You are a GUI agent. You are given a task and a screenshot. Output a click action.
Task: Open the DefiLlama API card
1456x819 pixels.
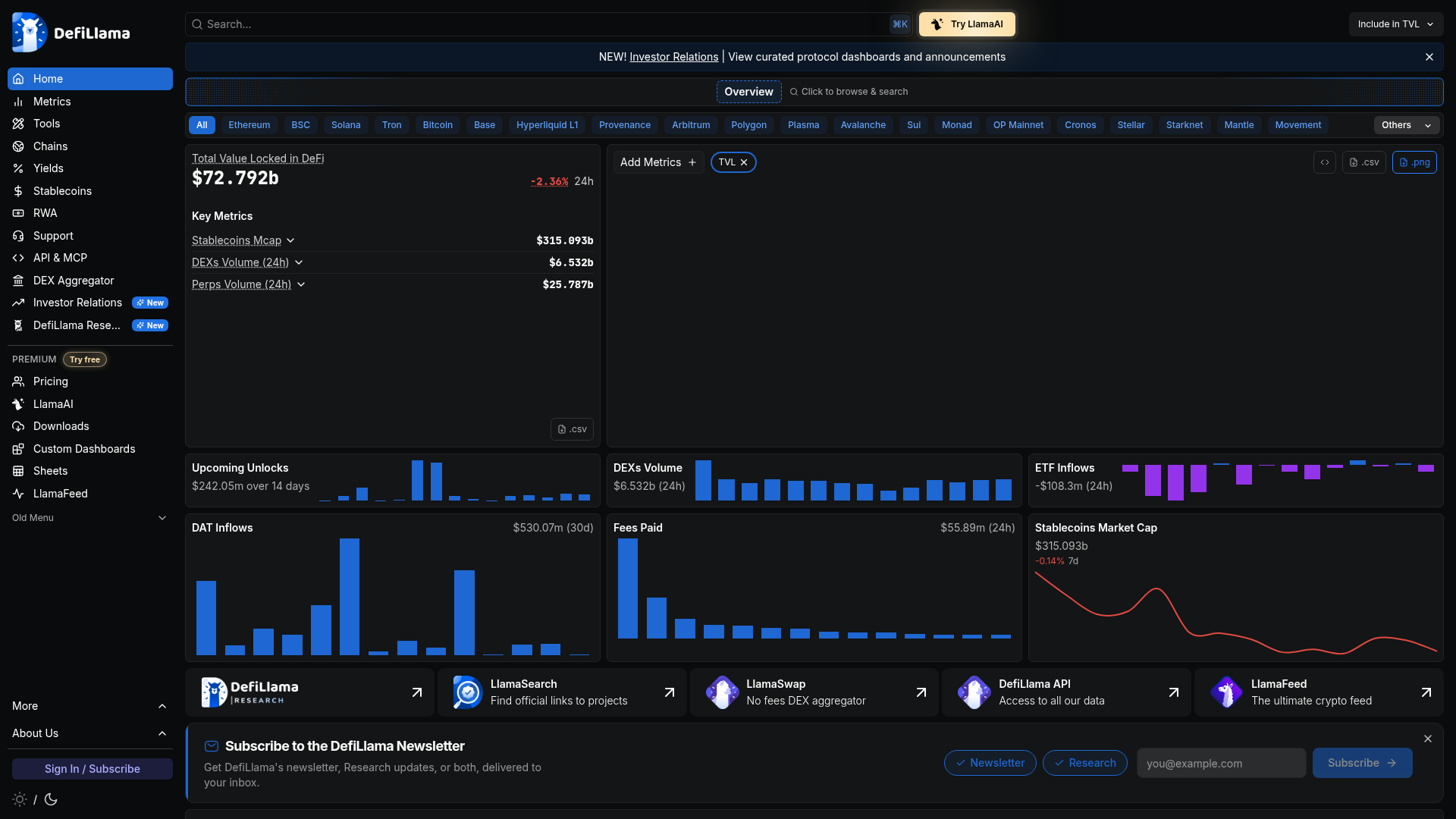[x=1066, y=692]
